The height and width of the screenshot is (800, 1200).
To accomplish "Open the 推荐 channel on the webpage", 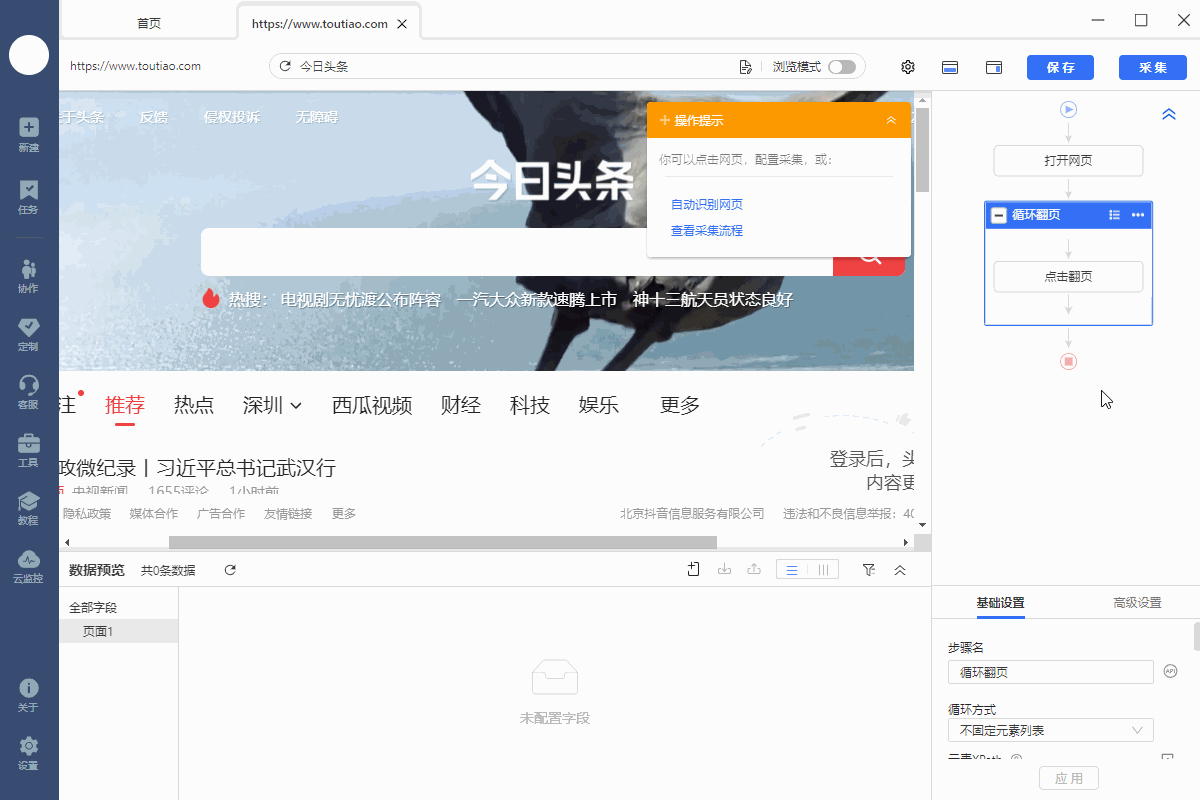I will click(x=125, y=405).
